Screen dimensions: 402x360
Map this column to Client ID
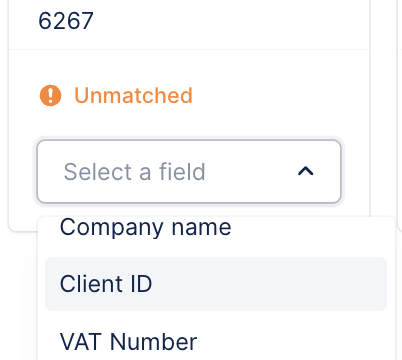coord(216,284)
